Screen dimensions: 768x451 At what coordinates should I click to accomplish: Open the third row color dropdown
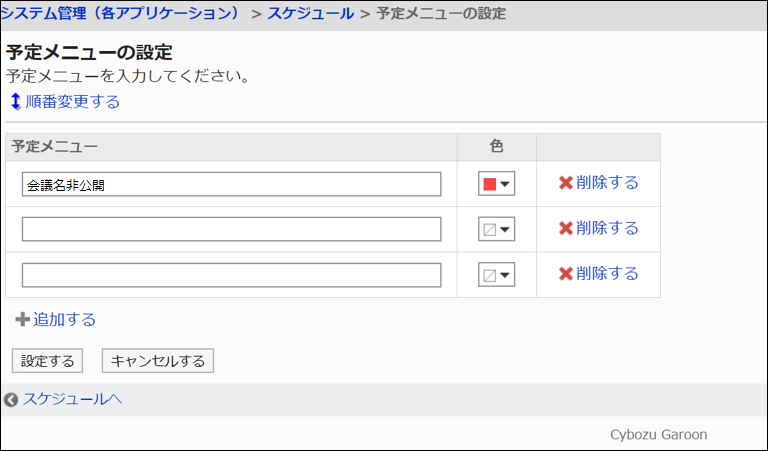click(497, 275)
